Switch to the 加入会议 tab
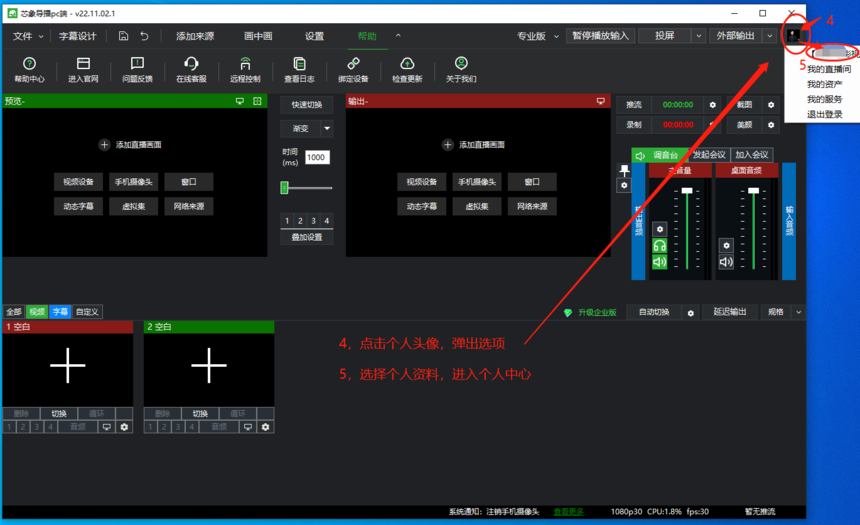Screen dimensions: 860x525 (x=751, y=155)
